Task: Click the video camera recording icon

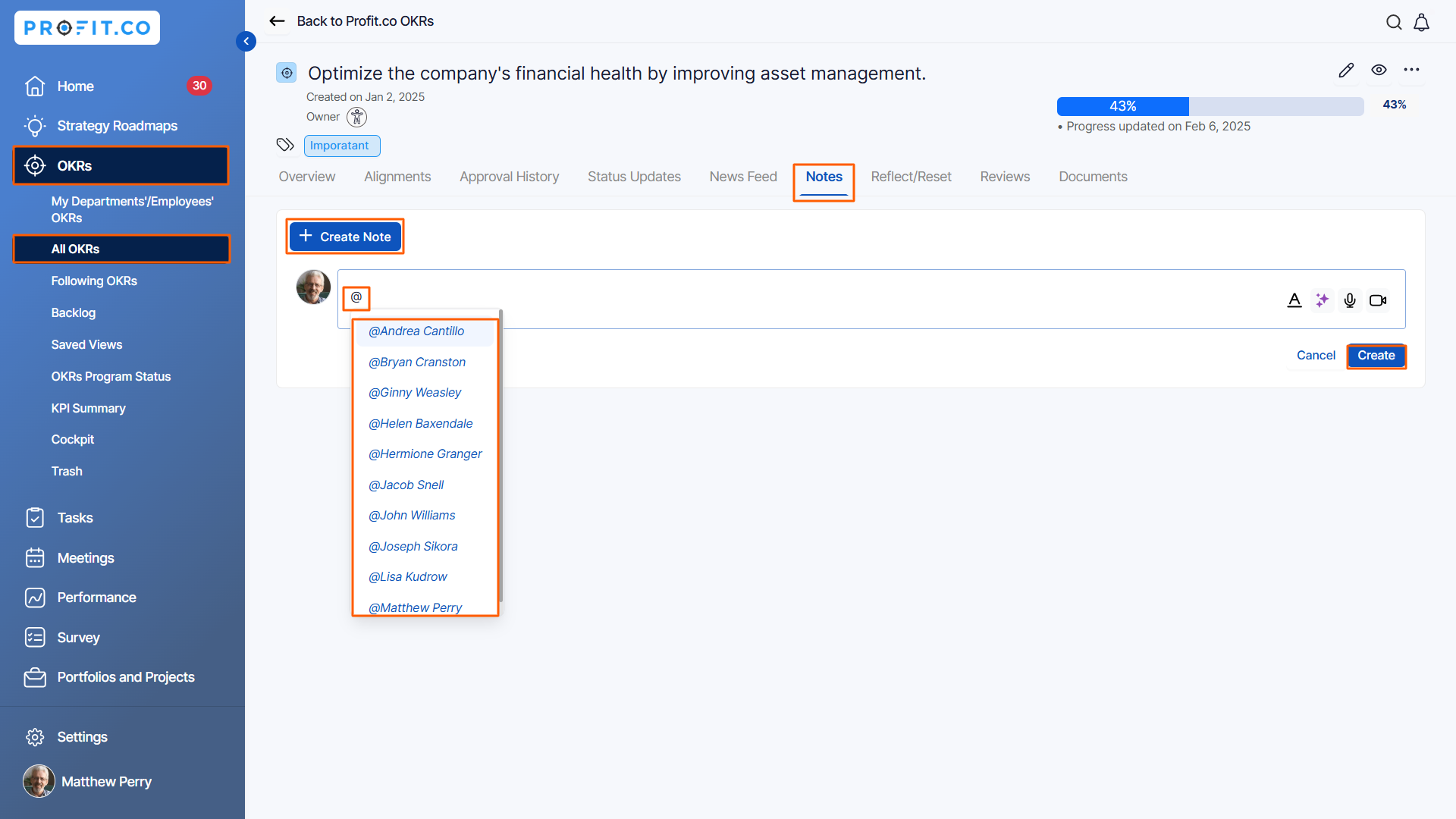Action: coord(1378,300)
